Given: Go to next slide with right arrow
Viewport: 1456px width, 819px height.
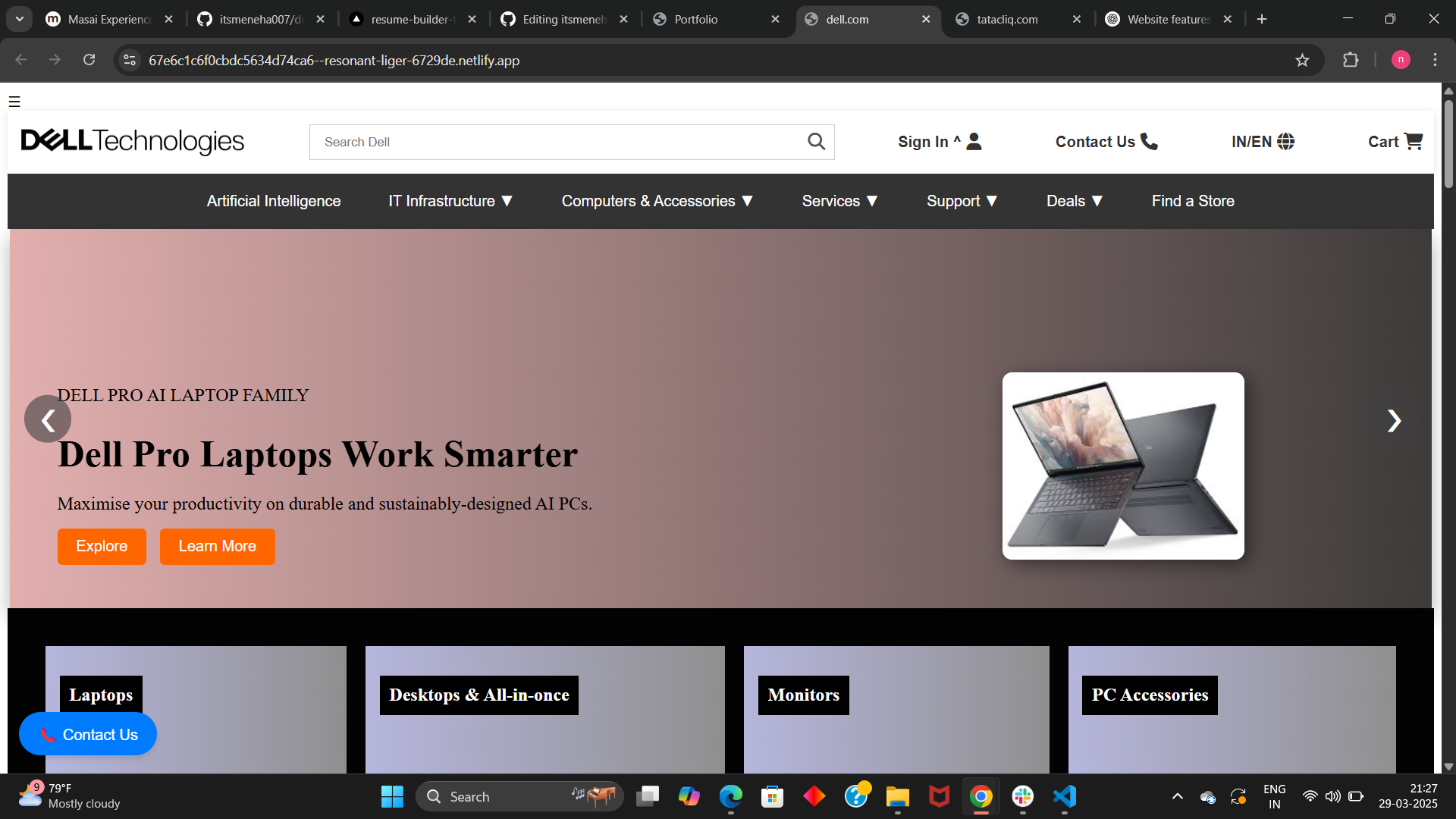Looking at the screenshot, I should (x=1394, y=421).
